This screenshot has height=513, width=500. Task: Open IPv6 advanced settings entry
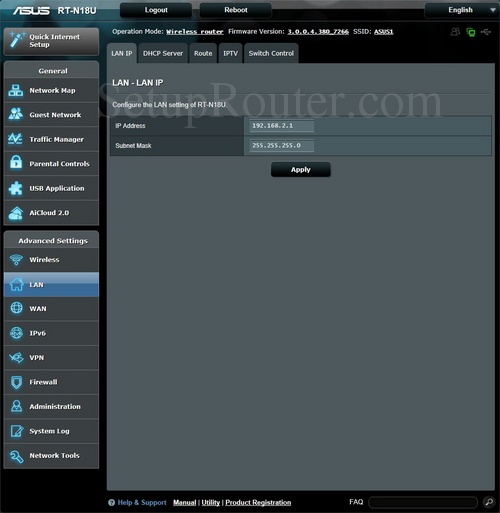[51, 333]
